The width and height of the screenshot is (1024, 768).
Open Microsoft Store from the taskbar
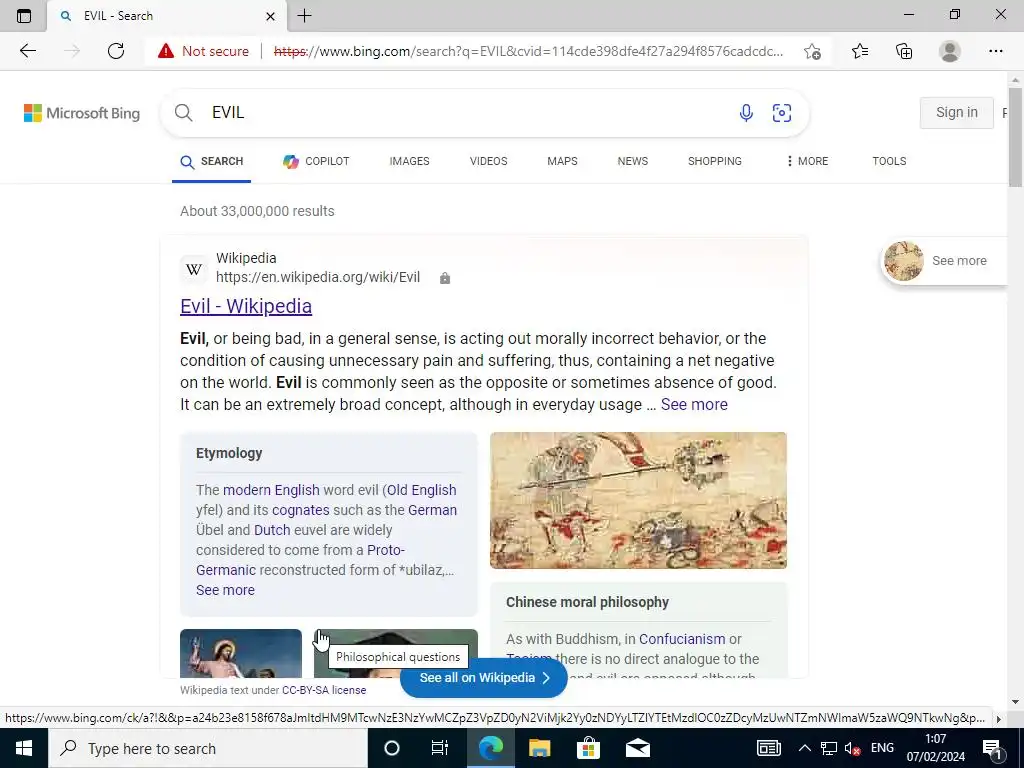(588, 748)
